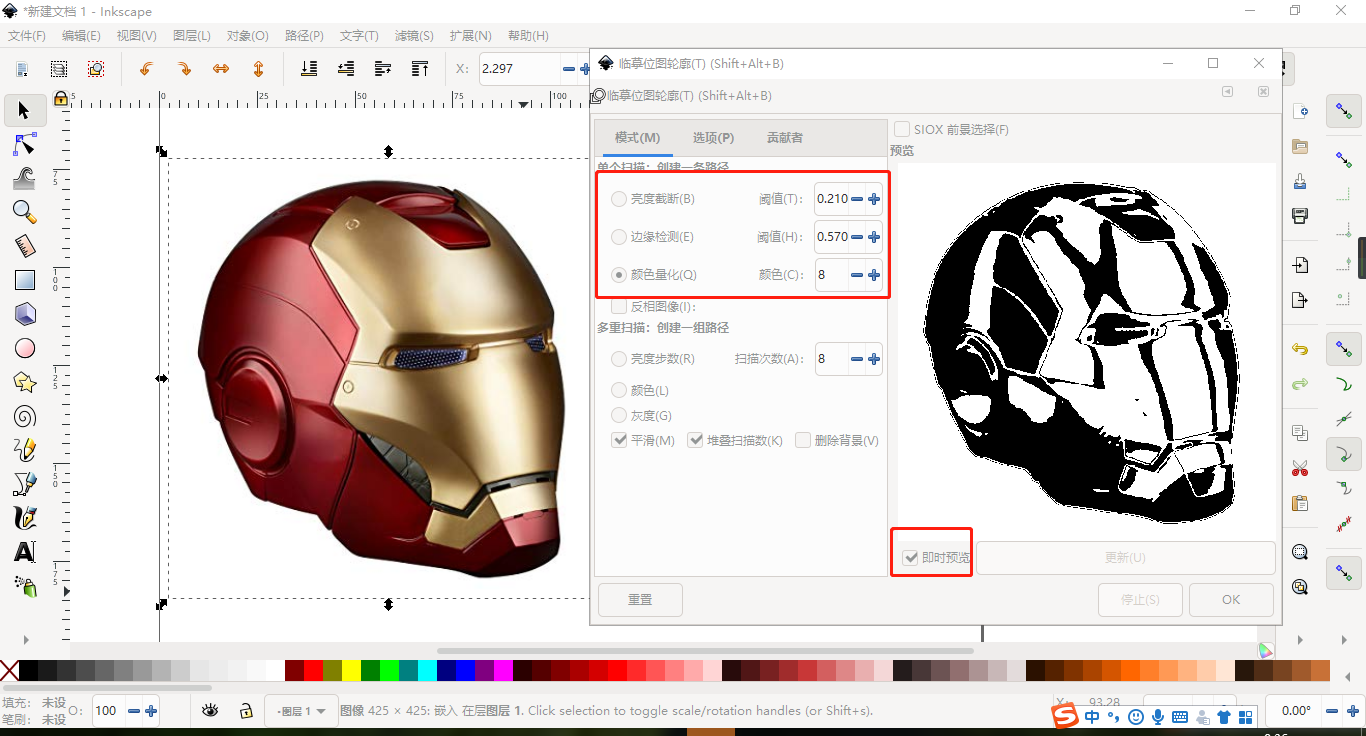The image size is (1366, 736).
Task: Switch to the 选项(P) tab
Action: (712, 137)
